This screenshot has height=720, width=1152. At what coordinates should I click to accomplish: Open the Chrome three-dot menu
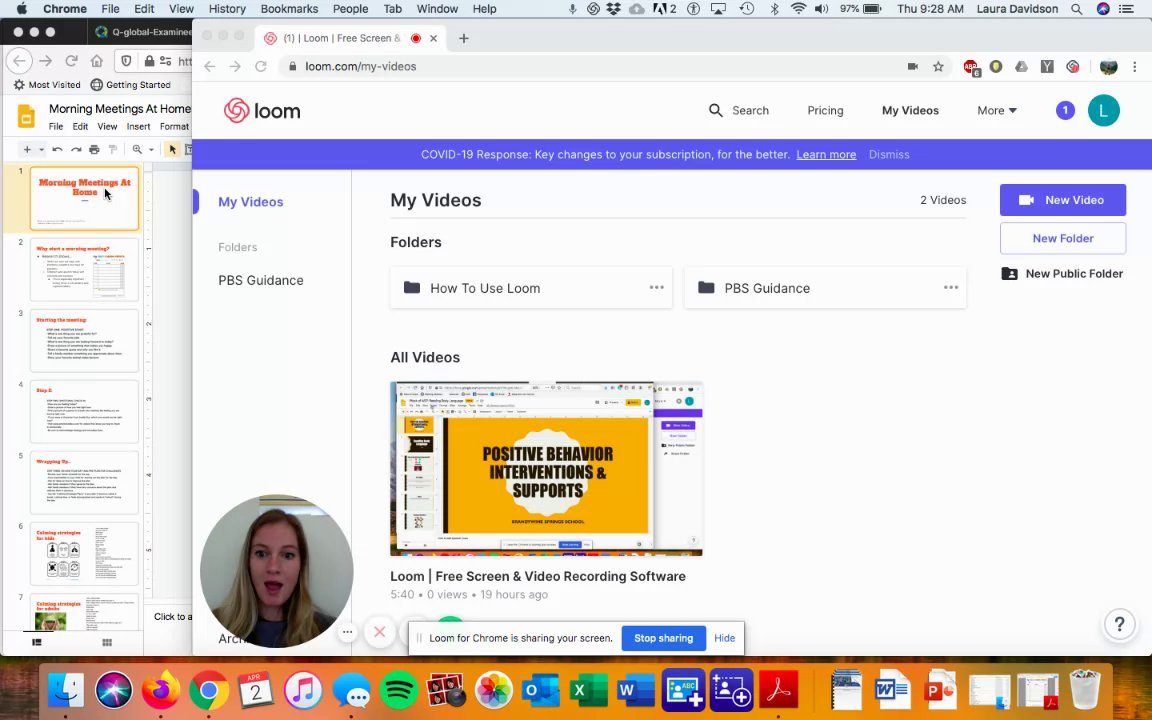coord(1134,66)
